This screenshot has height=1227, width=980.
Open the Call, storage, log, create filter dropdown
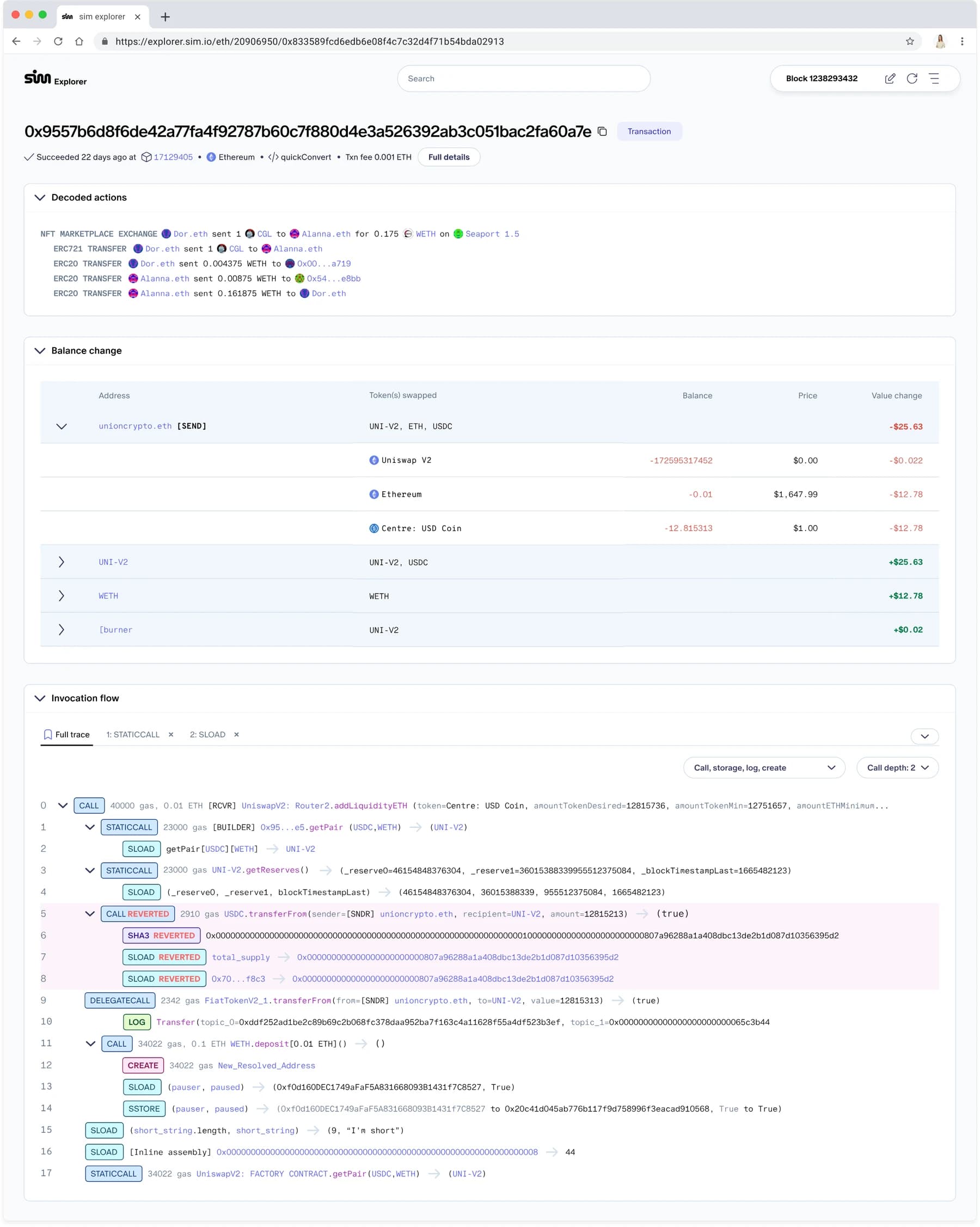(x=764, y=768)
